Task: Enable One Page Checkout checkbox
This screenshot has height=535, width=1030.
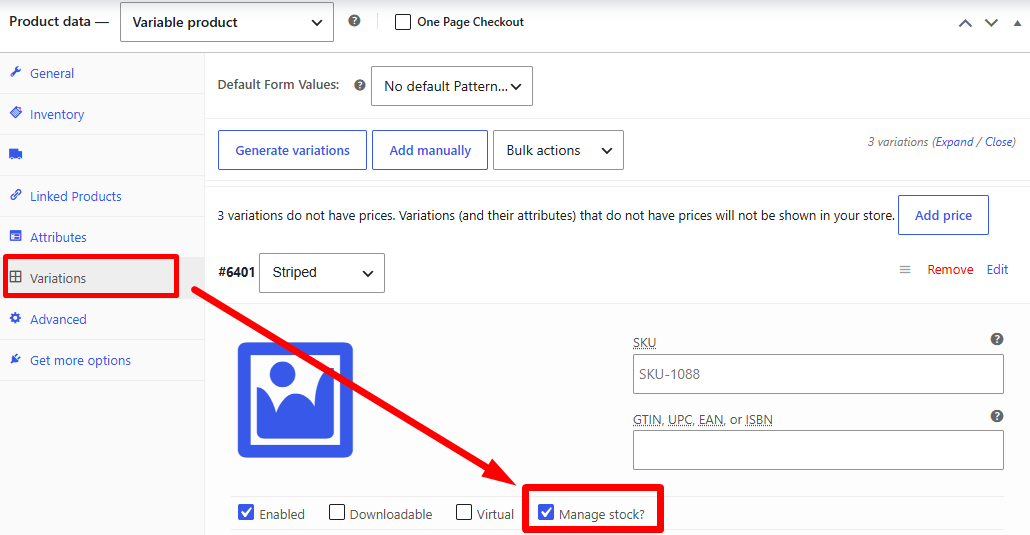Action: pyautogui.click(x=403, y=22)
